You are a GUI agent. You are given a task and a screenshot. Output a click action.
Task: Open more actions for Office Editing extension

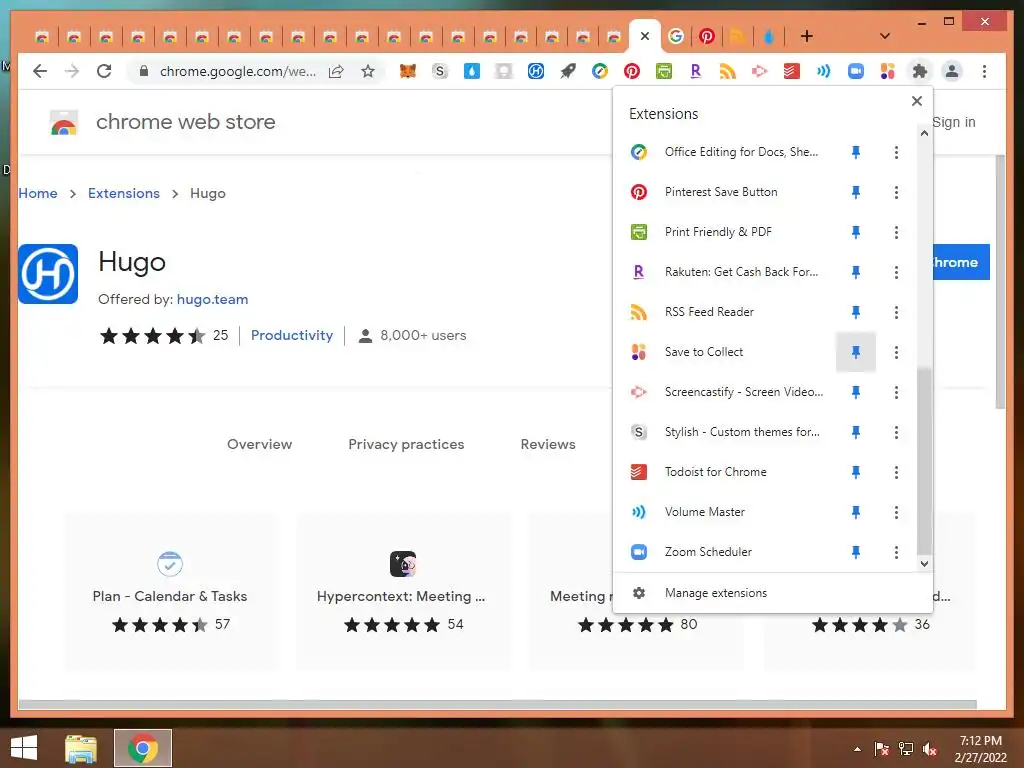[x=896, y=152]
